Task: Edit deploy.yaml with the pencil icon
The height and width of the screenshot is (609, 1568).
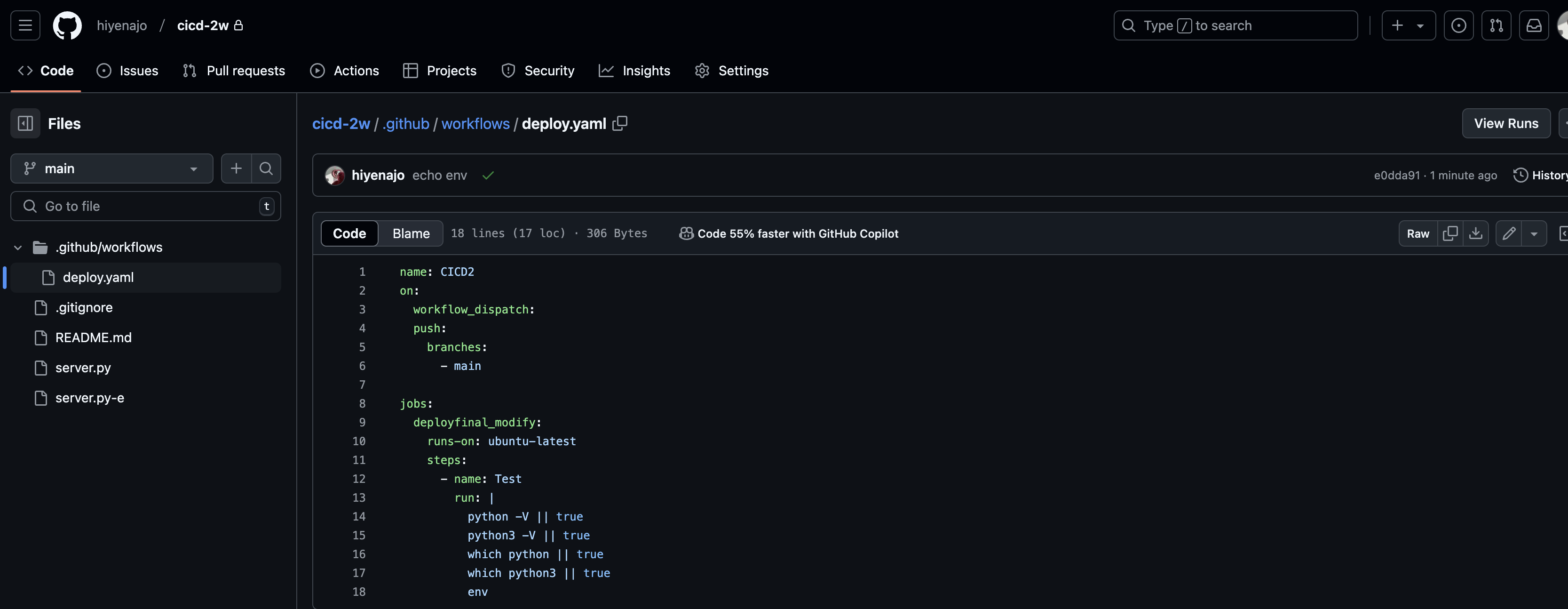Action: 1509,233
